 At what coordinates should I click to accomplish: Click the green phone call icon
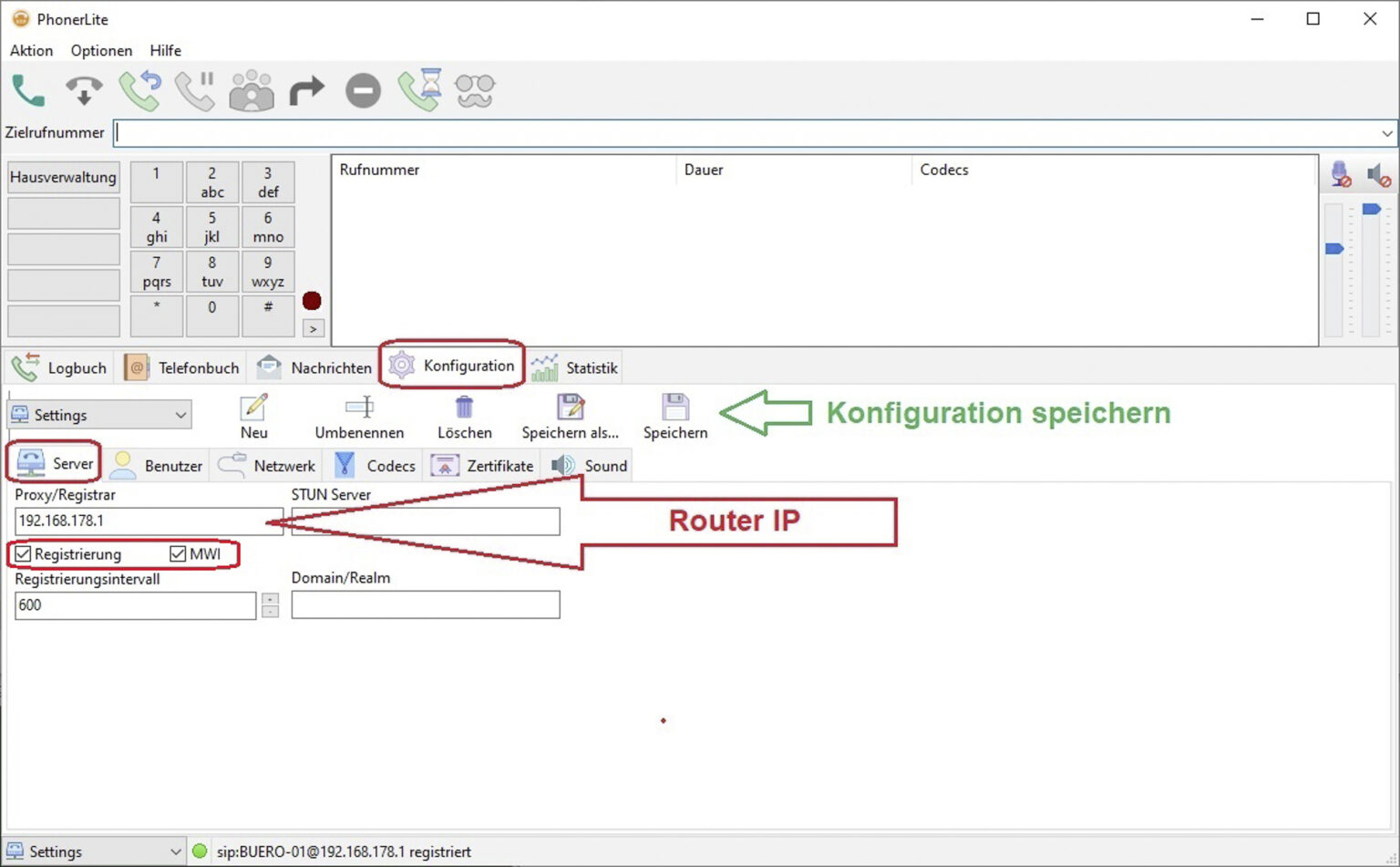pos(28,90)
